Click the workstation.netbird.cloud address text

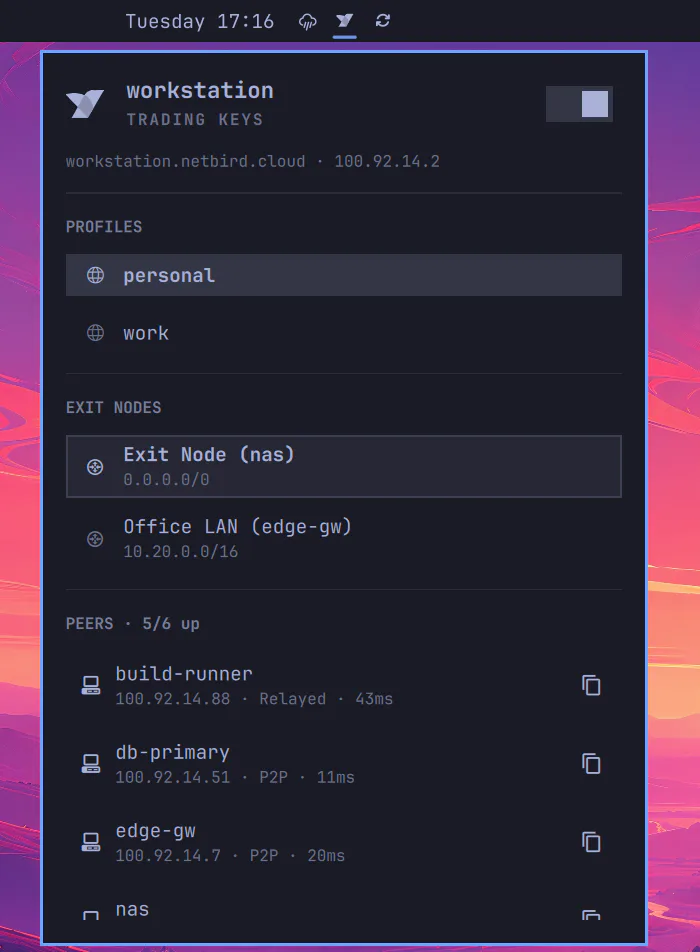(185, 162)
